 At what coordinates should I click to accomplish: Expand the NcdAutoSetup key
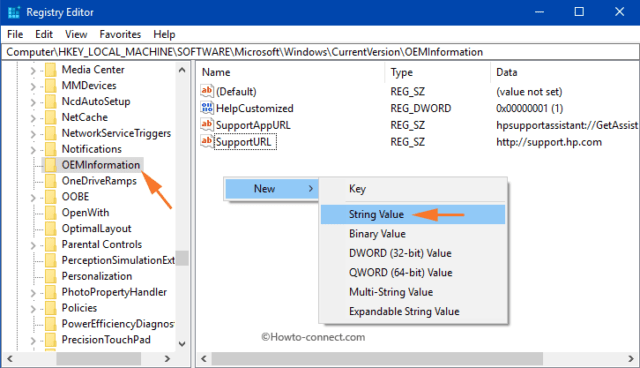pos(33,102)
